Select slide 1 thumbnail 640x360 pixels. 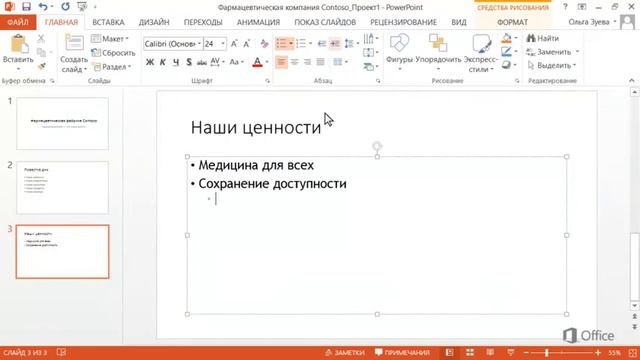[x=62, y=123]
